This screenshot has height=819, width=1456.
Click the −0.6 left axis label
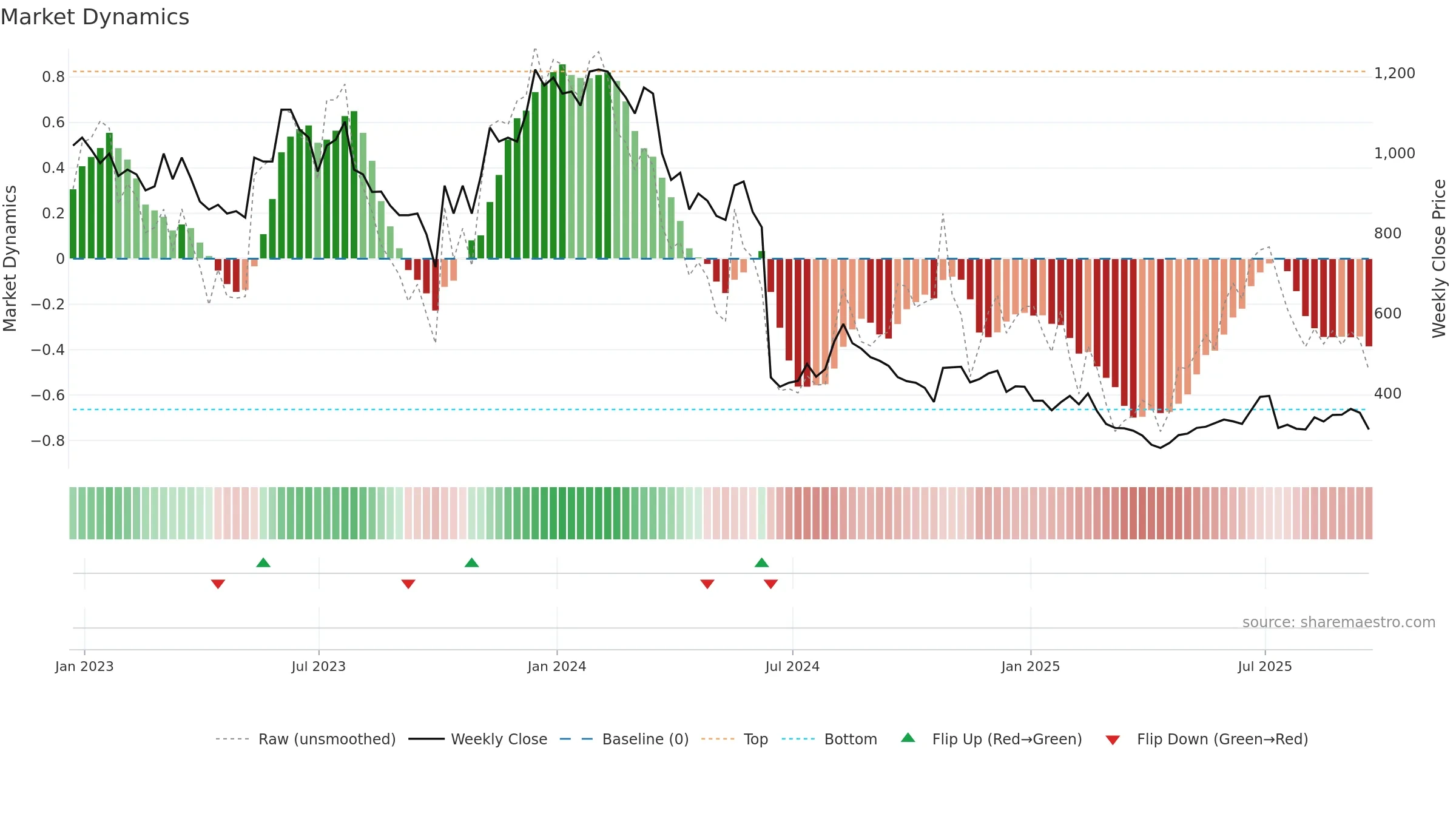pyautogui.click(x=48, y=395)
